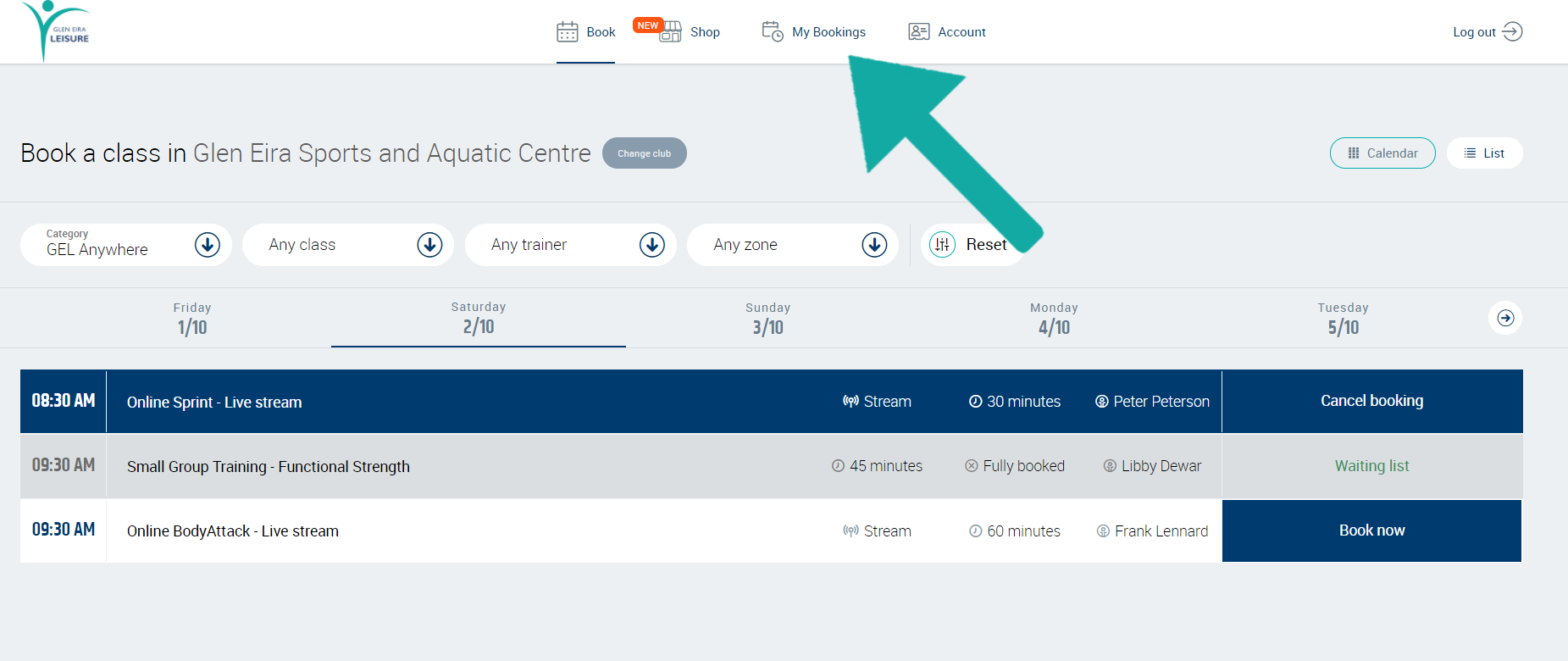Click Small Group Training - Functional Strength title
Image resolution: width=1568 pixels, height=661 pixels.
269,467
